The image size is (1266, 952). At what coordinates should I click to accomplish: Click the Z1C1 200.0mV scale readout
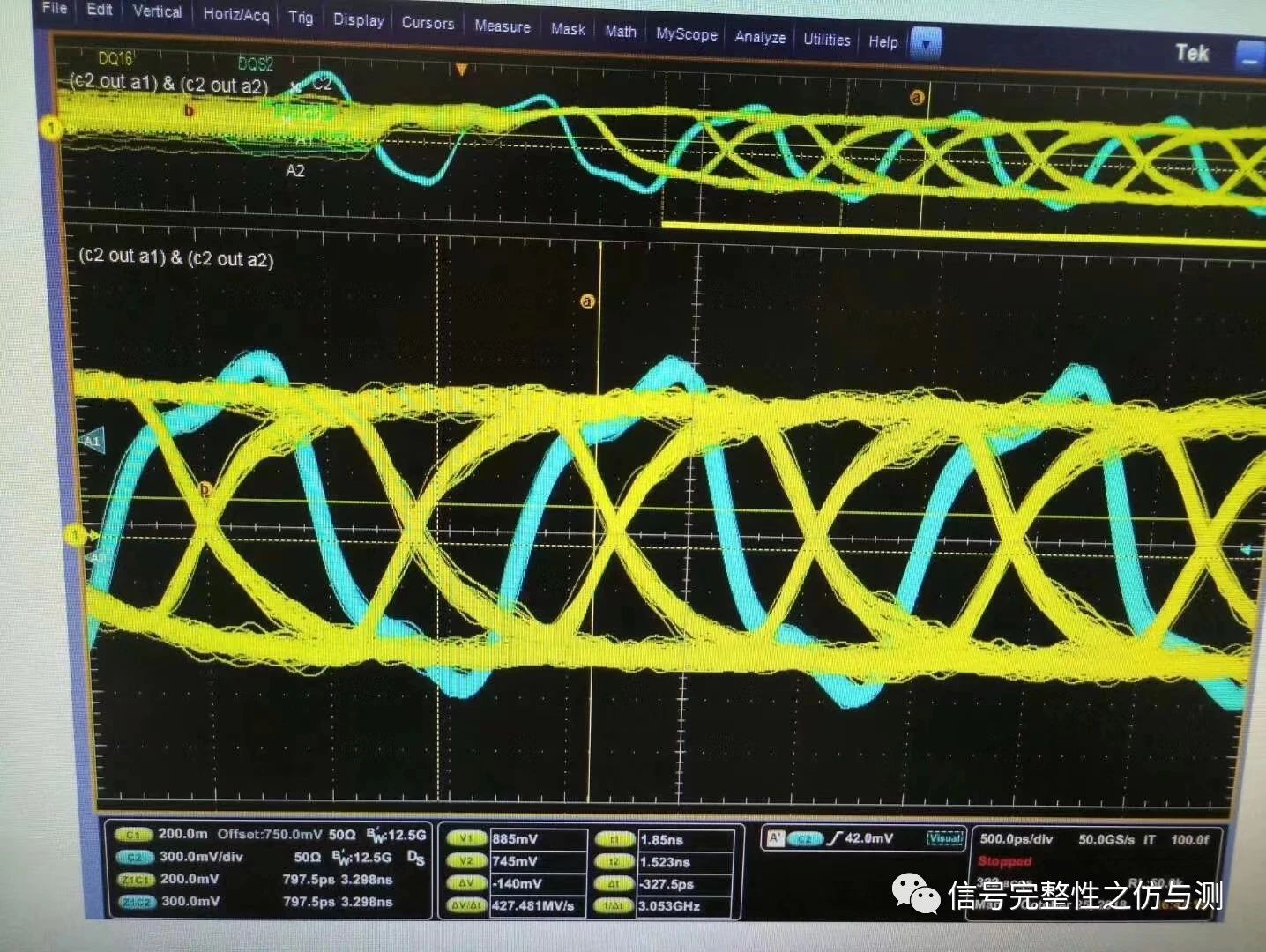[x=190, y=879]
